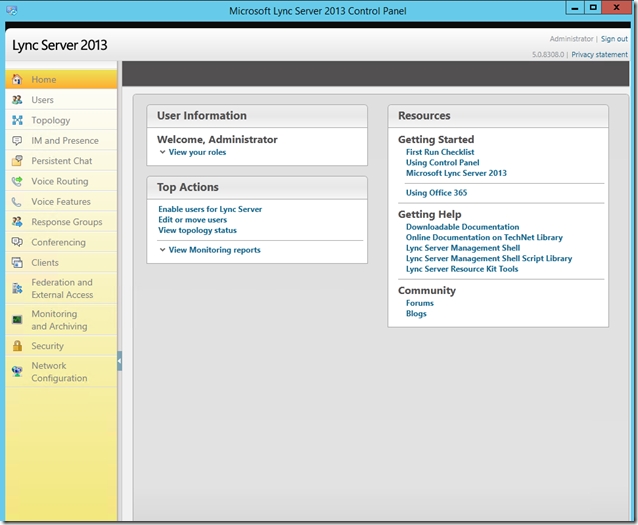Click the Clients windows icon

[x=17, y=262]
